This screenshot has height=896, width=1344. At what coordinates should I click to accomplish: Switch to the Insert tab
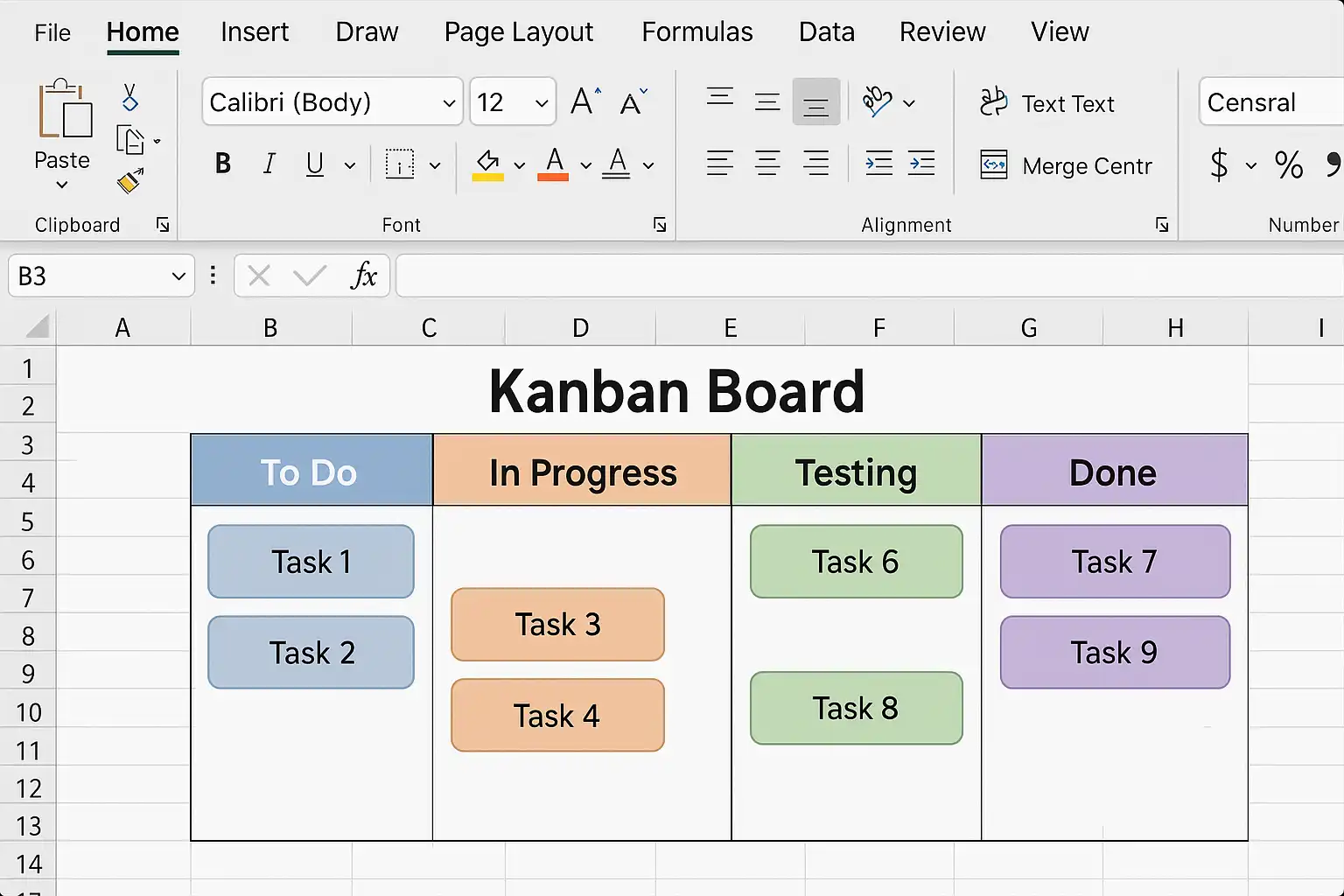pyautogui.click(x=255, y=32)
